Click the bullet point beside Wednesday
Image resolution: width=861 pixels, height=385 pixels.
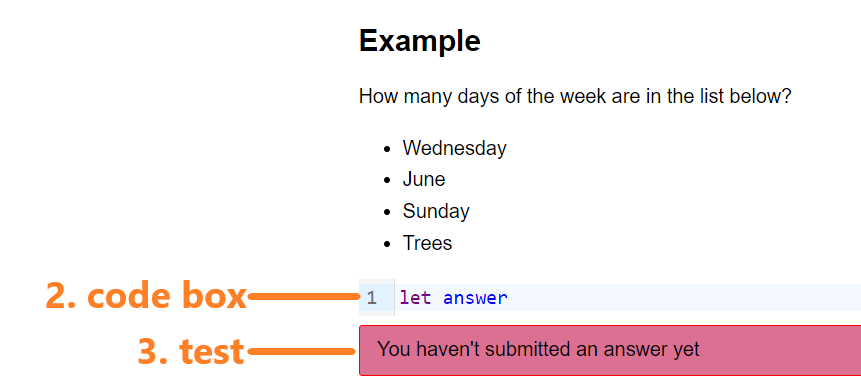(x=388, y=149)
